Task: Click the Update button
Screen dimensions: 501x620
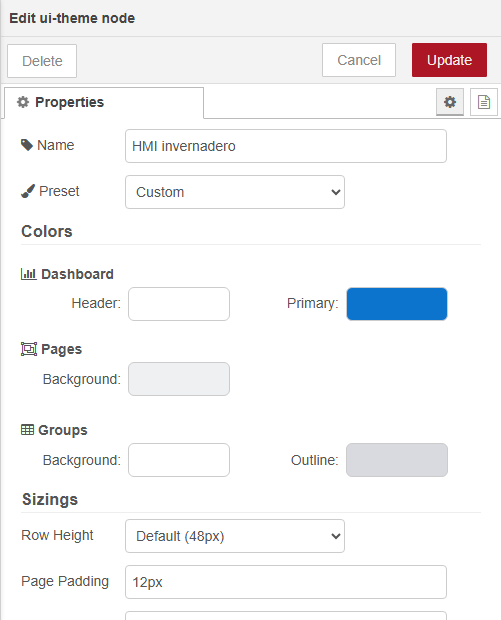Action: click(x=449, y=60)
